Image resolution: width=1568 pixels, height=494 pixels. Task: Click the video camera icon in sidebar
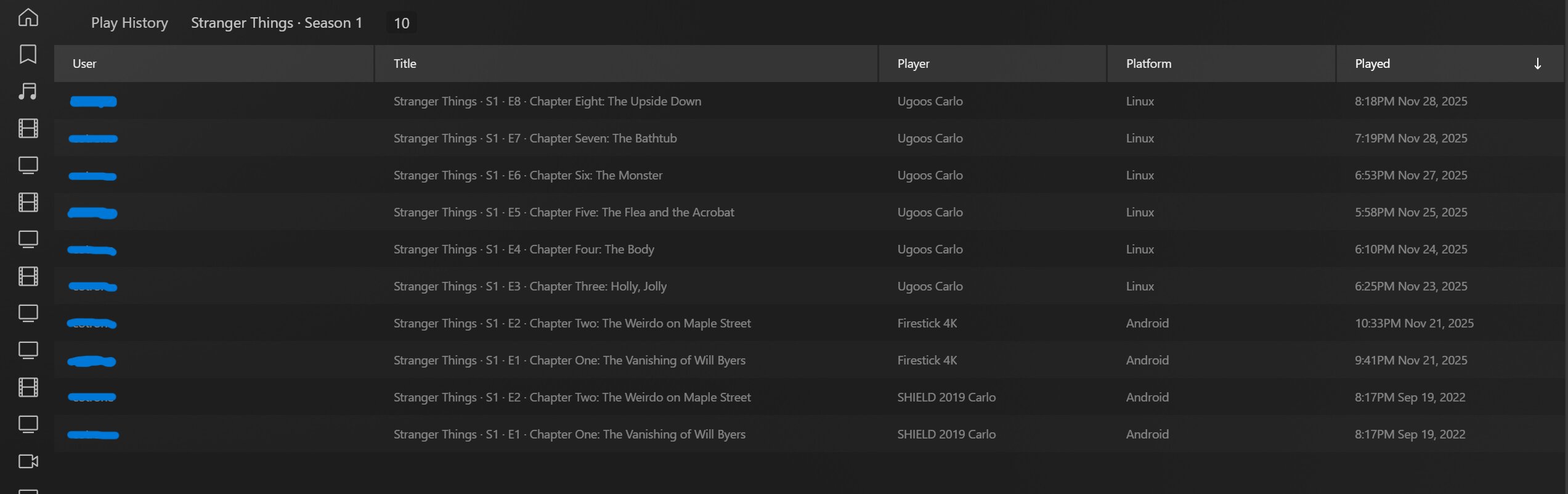(28, 461)
